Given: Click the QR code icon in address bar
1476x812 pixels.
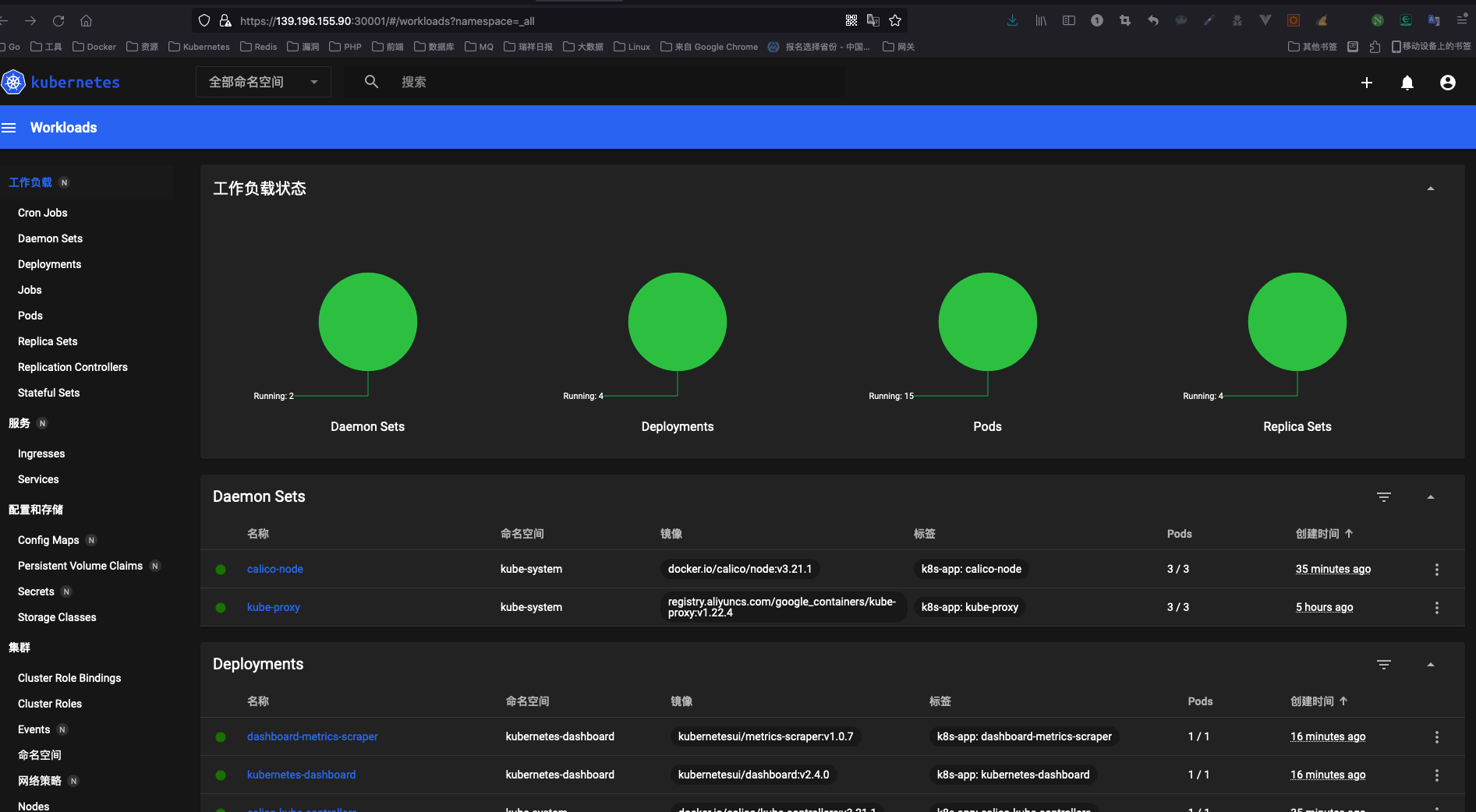Looking at the screenshot, I should click(x=851, y=21).
